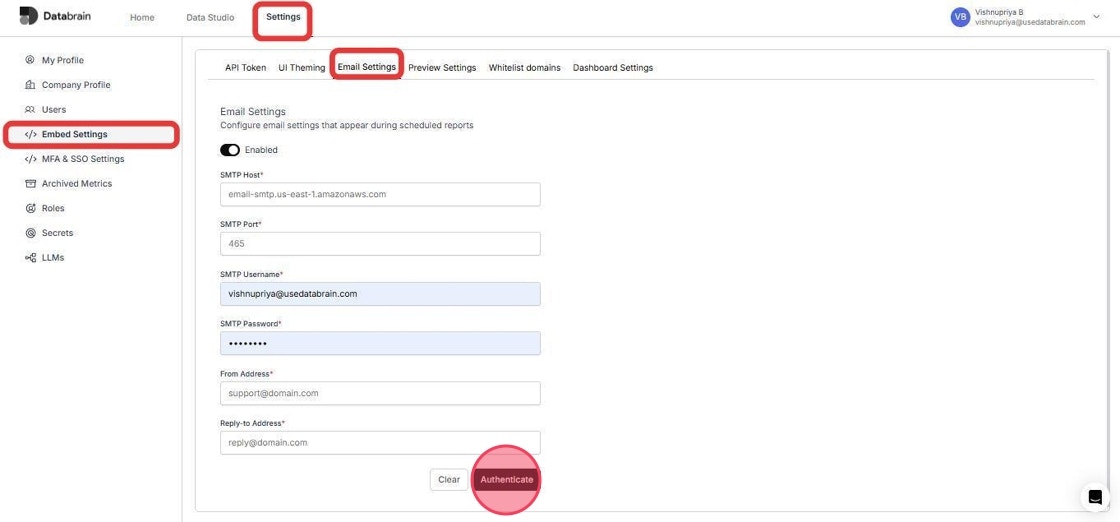
Task: Go to the Home menu
Action: pyautogui.click(x=142, y=18)
